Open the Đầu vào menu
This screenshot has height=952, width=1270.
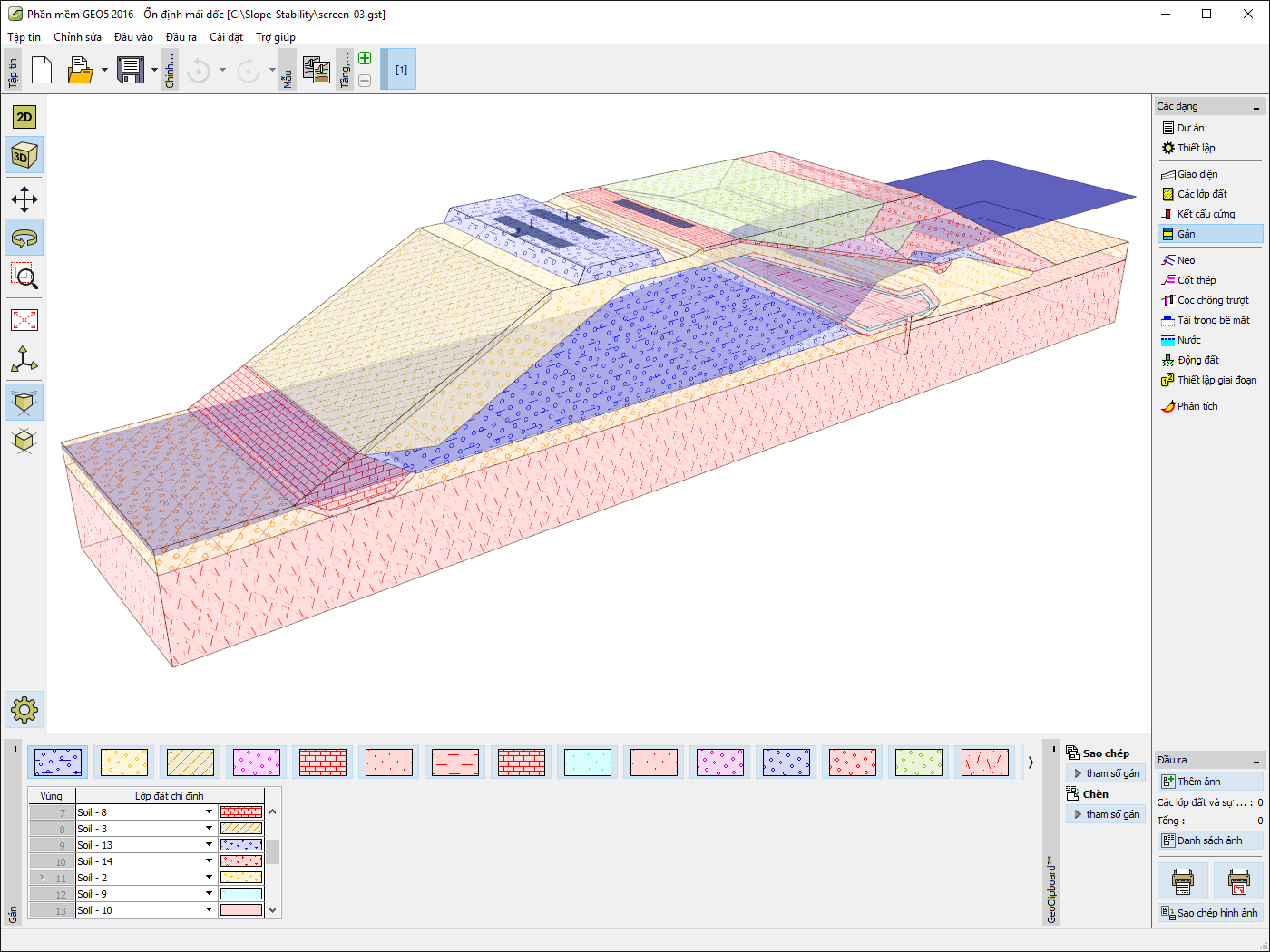coord(133,37)
